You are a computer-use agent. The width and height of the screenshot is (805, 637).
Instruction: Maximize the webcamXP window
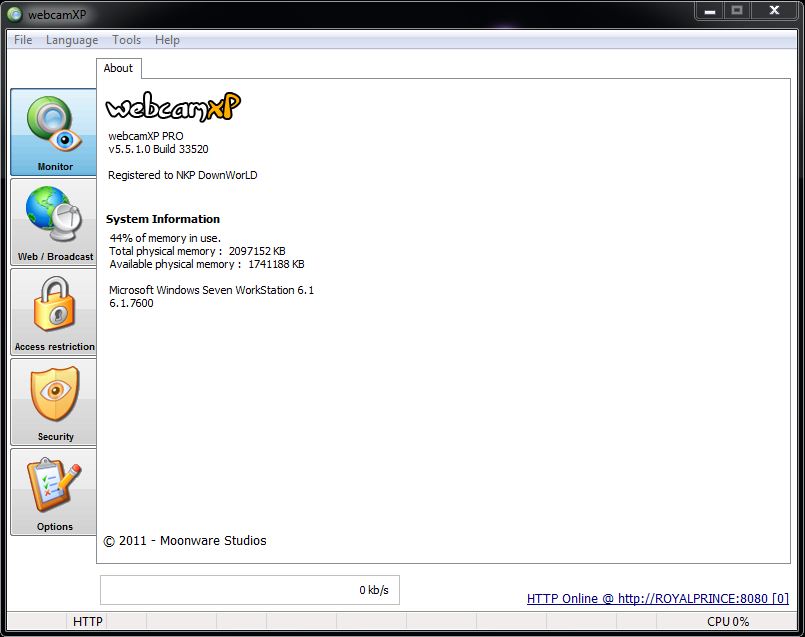pyautogui.click(x=737, y=11)
